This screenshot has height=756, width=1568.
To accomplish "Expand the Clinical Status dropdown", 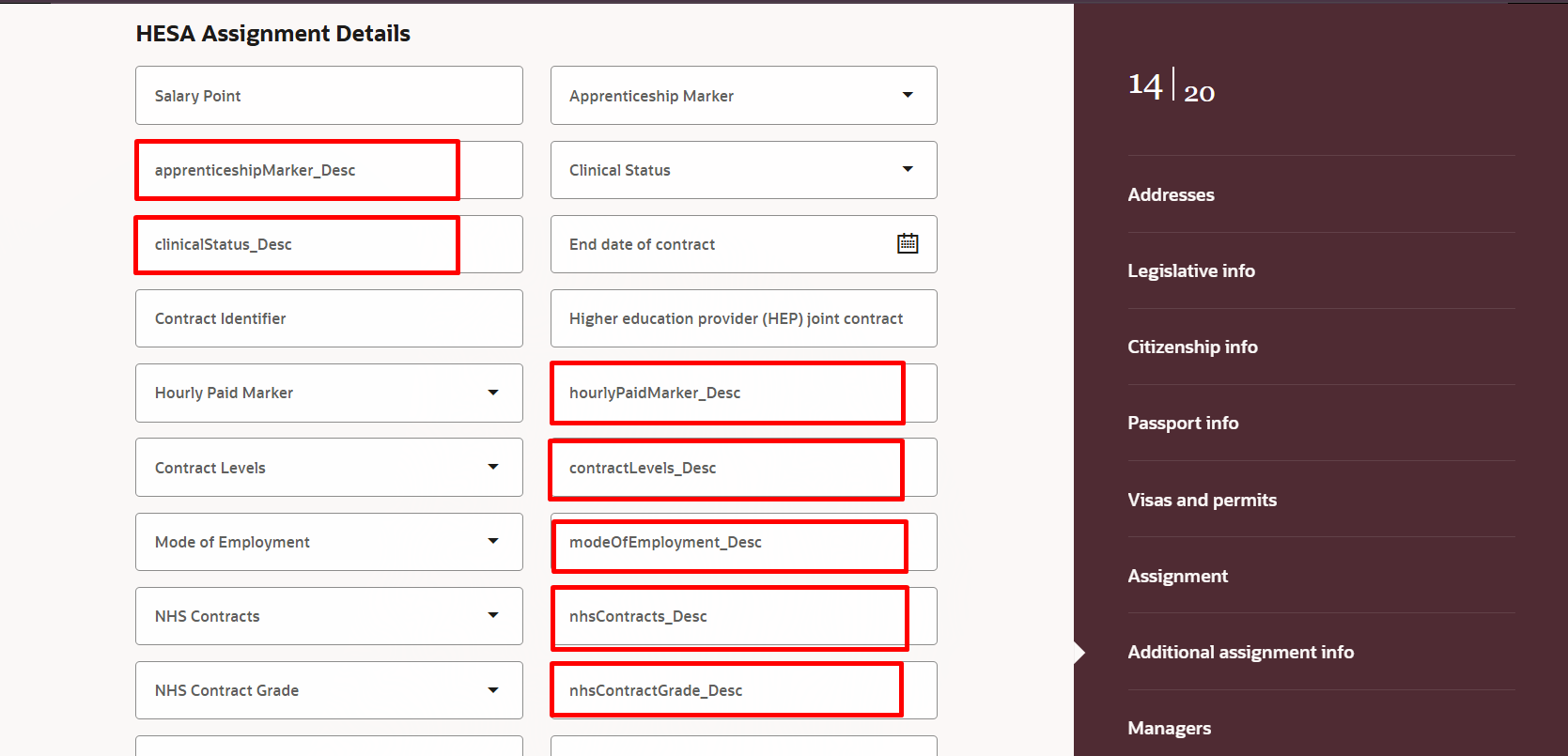I will (x=908, y=169).
